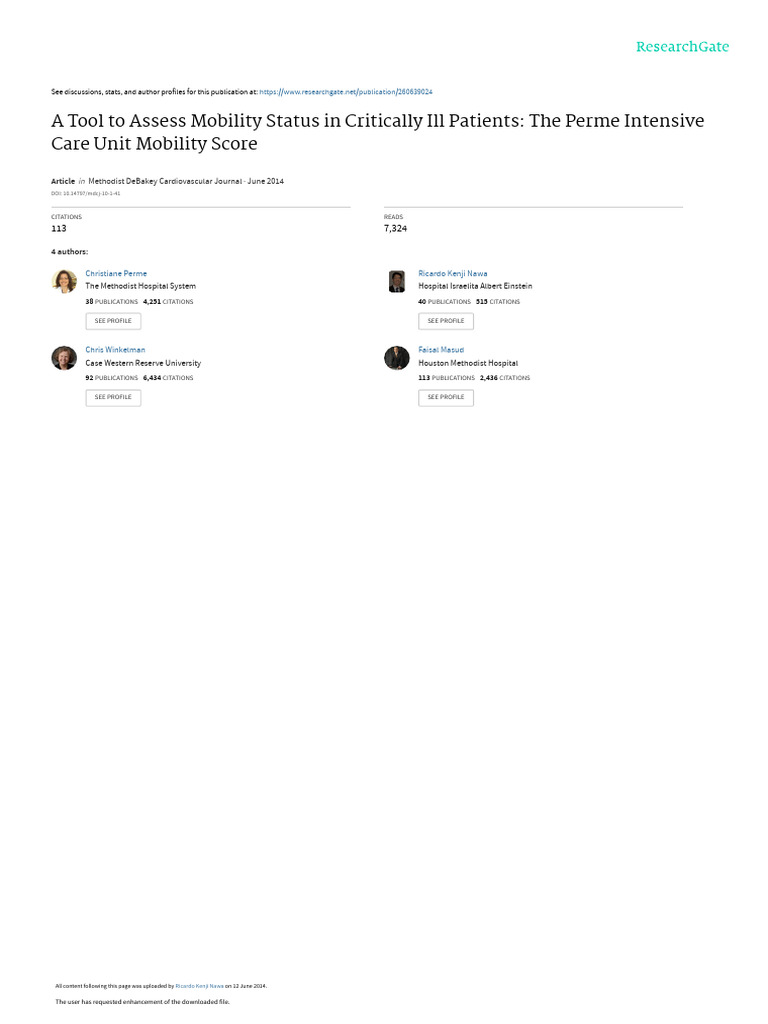This screenshot has width=768, height=1024.
Task: Click the 7,324 reads count
Action: pos(395,229)
